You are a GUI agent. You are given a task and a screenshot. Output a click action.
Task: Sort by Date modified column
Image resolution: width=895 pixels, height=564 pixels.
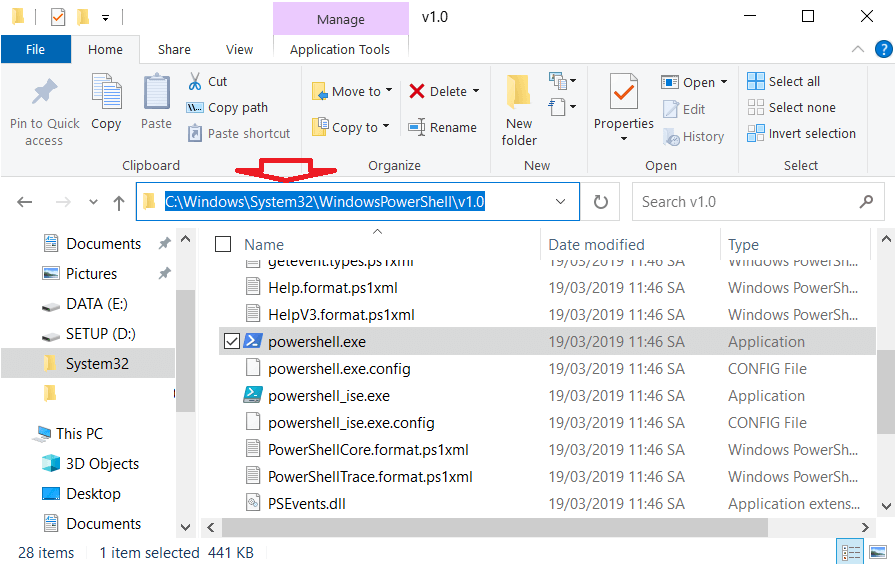click(596, 245)
